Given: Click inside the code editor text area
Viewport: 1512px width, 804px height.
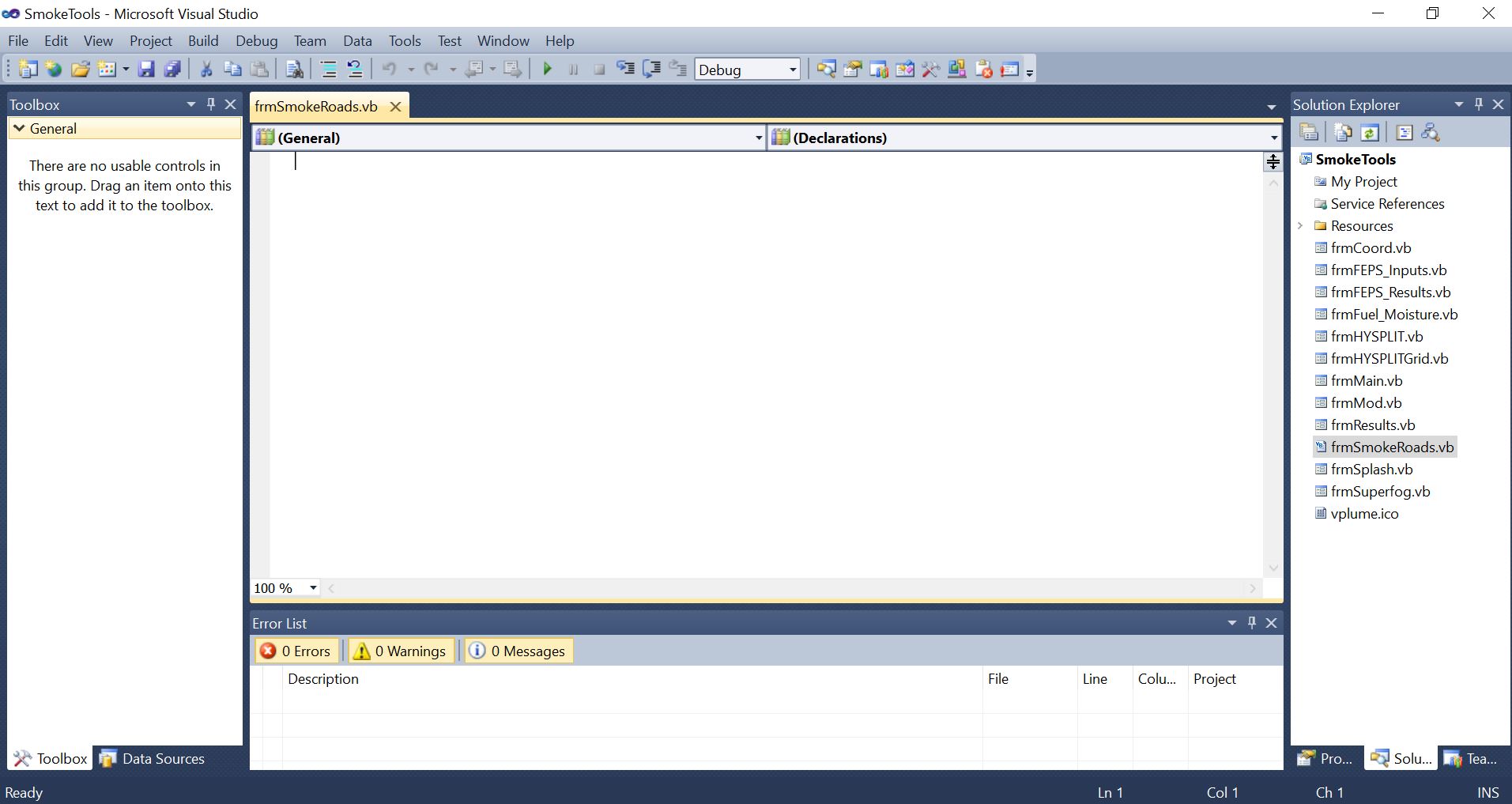Looking at the screenshot, I should pyautogui.click(x=765, y=364).
